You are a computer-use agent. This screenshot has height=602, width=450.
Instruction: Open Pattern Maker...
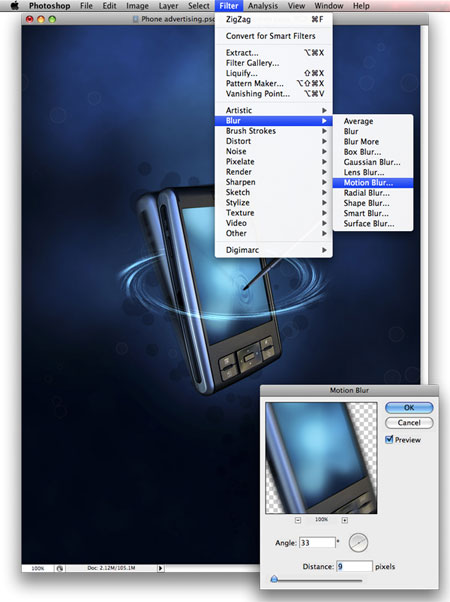[274, 83]
